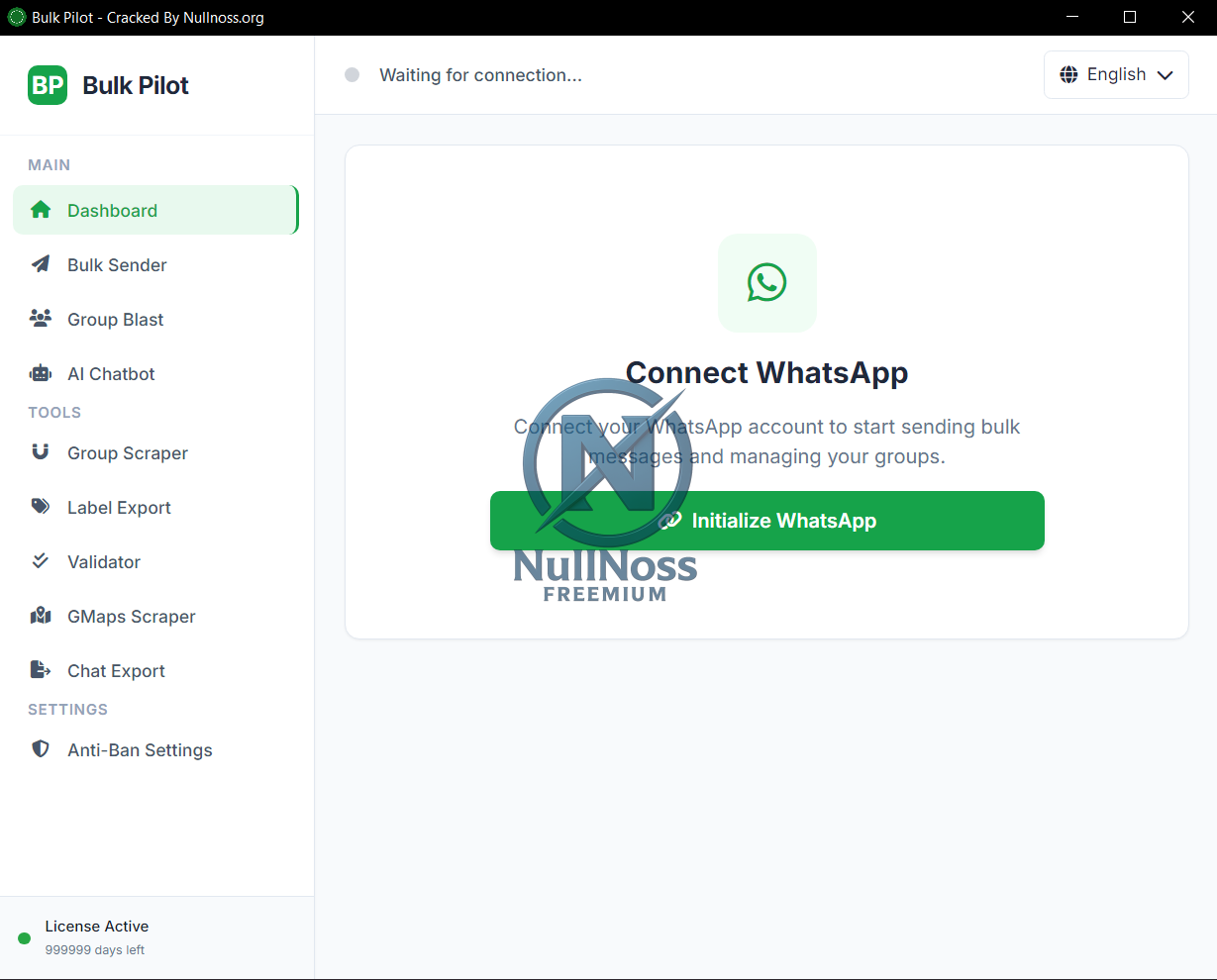Click the Bulk Sender paper plane icon

pyautogui.click(x=41, y=264)
